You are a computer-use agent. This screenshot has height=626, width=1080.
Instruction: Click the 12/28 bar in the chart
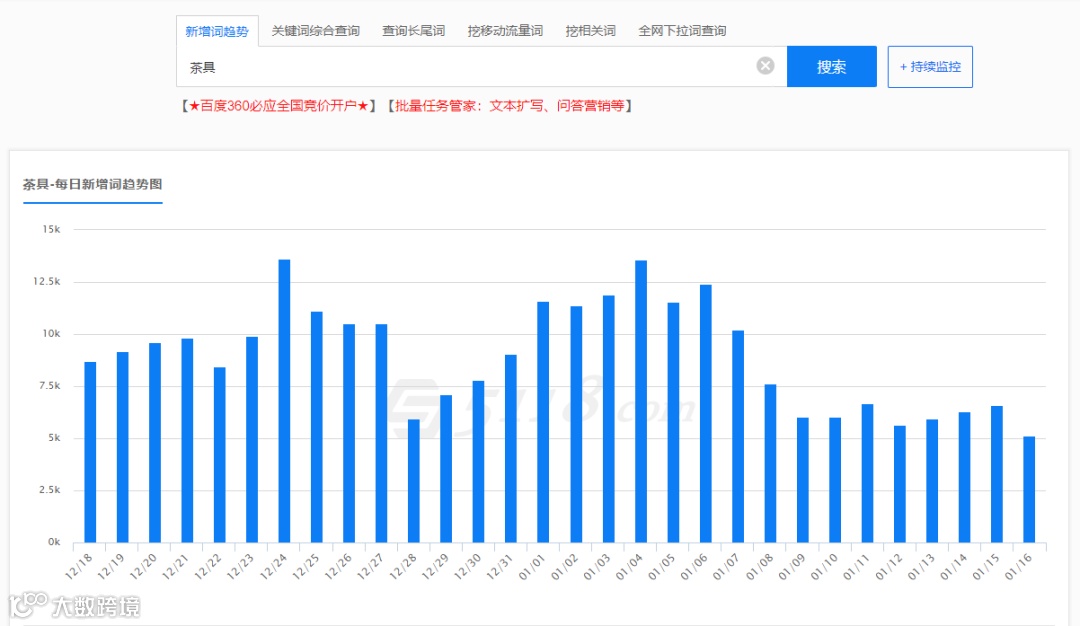click(x=414, y=481)
